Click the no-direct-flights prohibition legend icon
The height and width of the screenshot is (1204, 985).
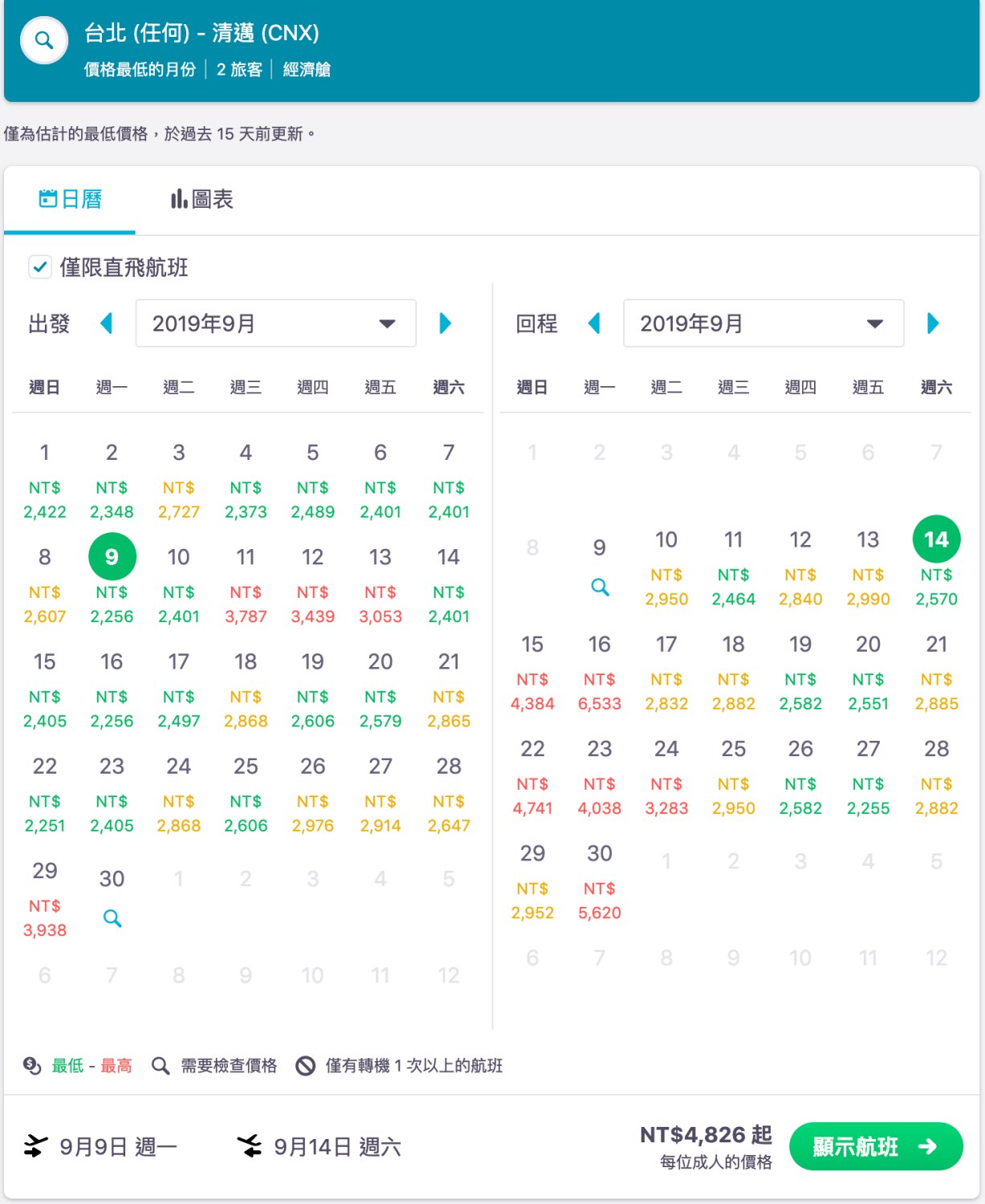tap(305, 1065)
